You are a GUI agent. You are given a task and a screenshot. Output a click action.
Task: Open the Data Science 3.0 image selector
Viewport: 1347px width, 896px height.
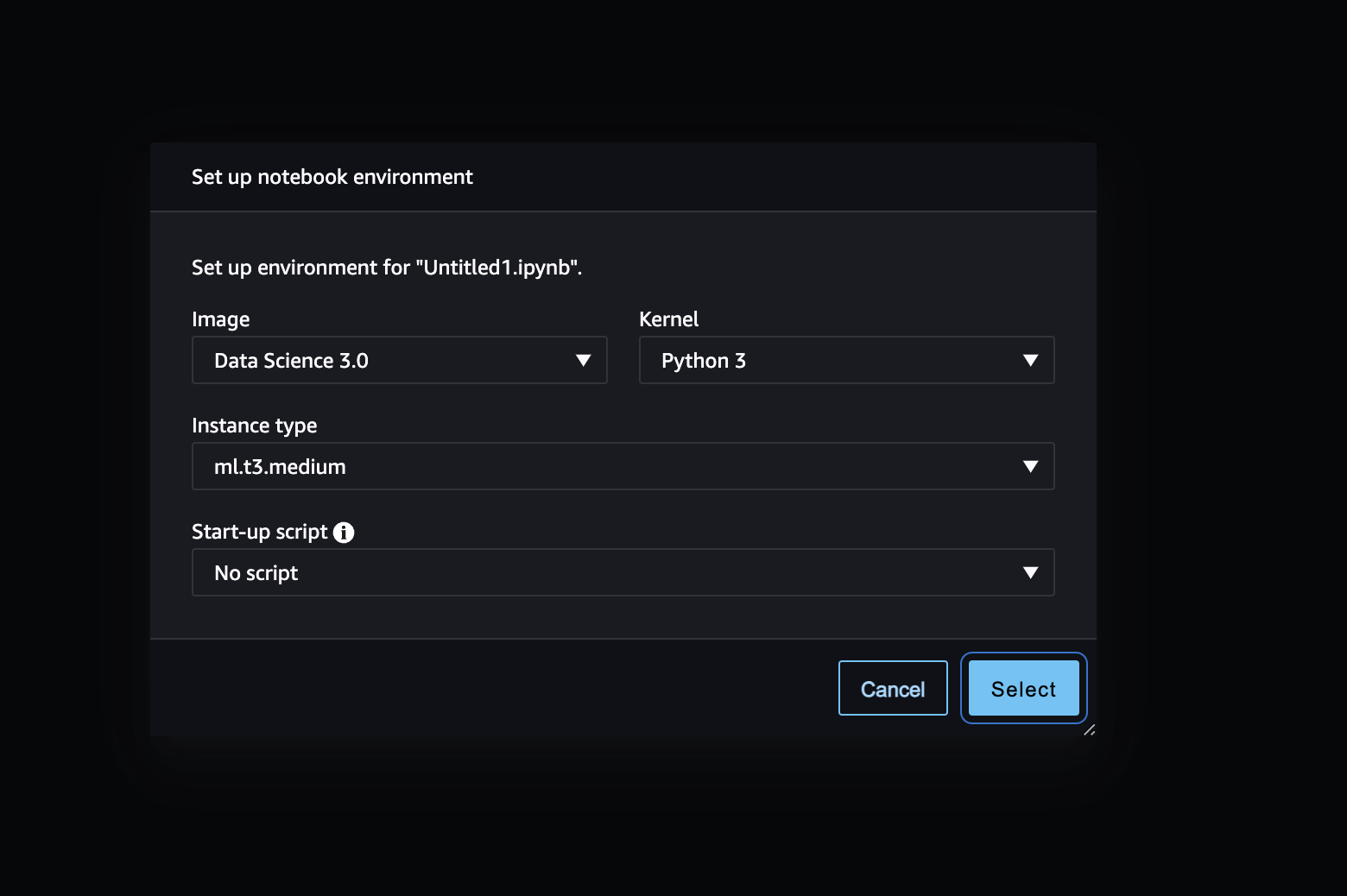[x=380, y=361]
